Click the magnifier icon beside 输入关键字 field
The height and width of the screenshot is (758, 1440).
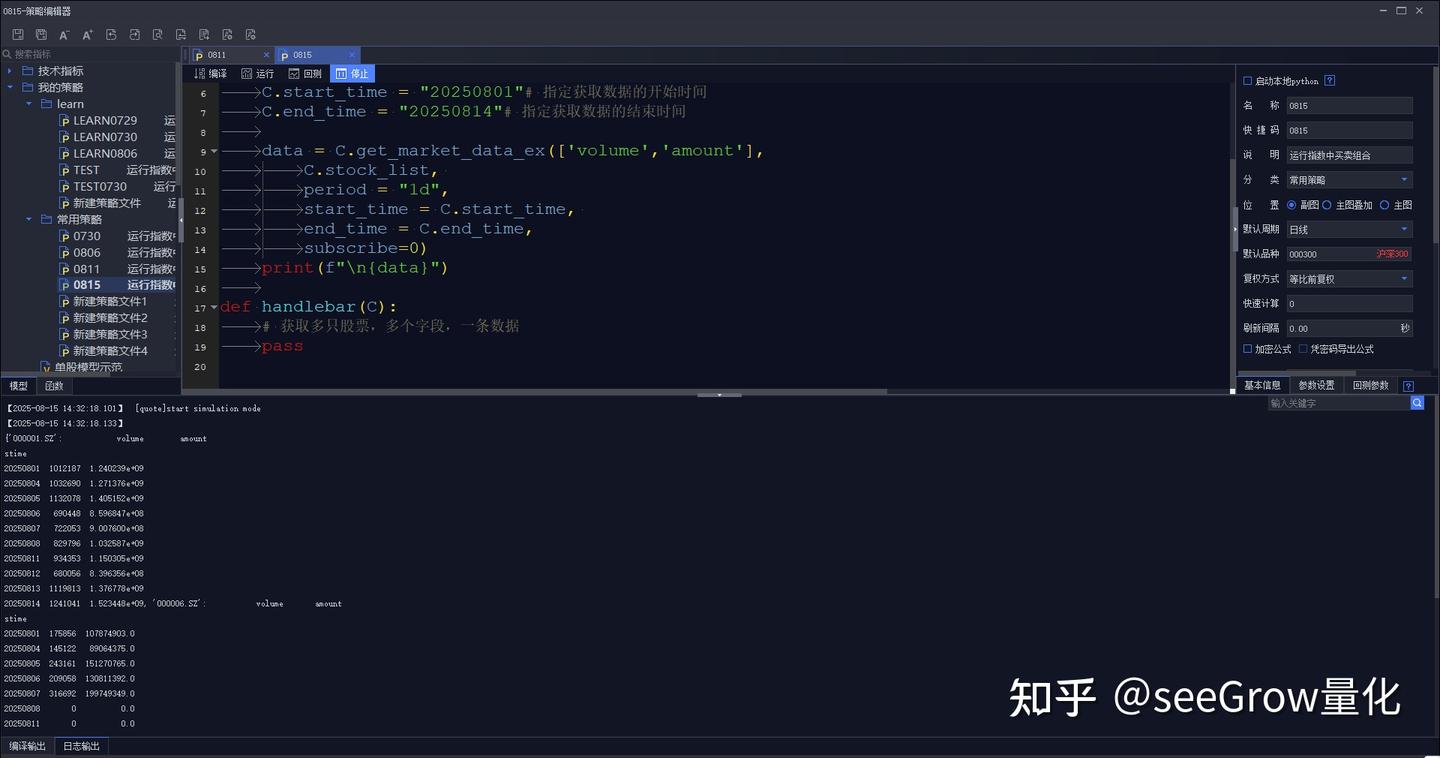click(x=1417, y=403)
